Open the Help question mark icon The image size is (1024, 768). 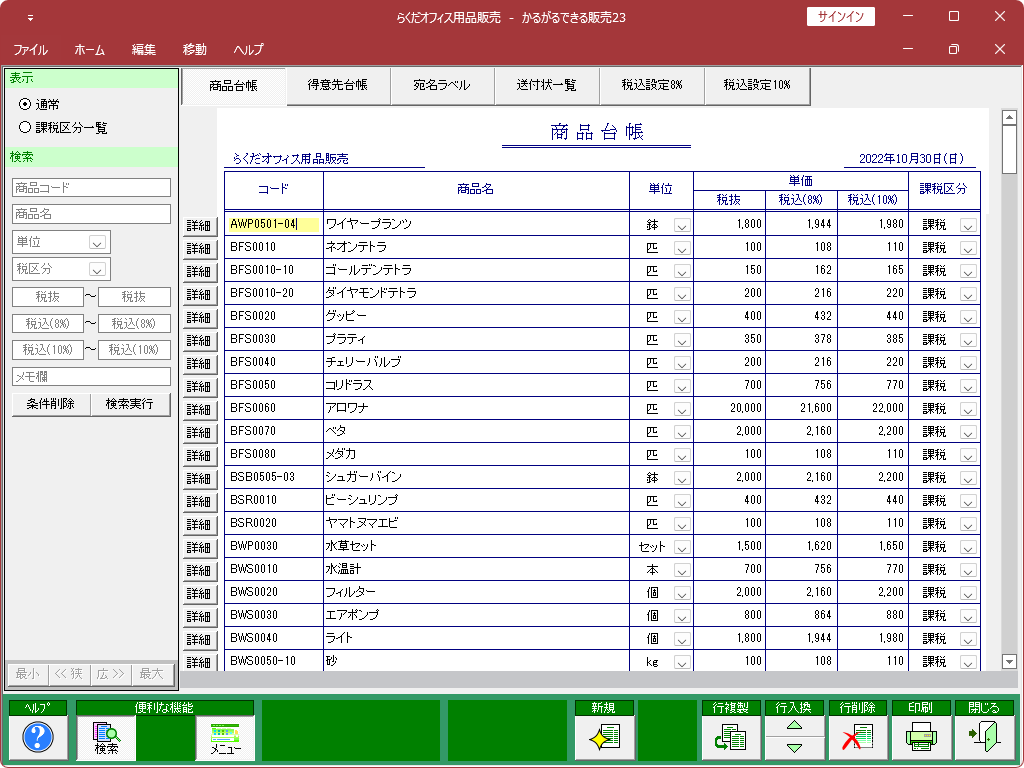[x=38, y=737]
